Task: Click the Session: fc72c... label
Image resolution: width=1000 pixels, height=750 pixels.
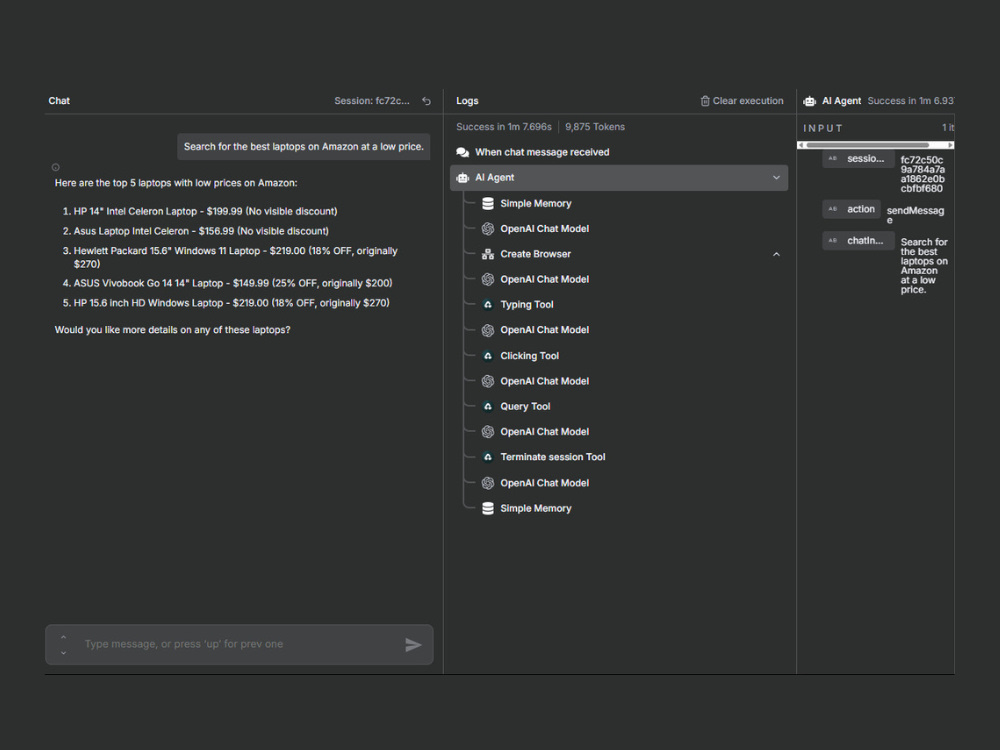Action: [x=372, y=101]
